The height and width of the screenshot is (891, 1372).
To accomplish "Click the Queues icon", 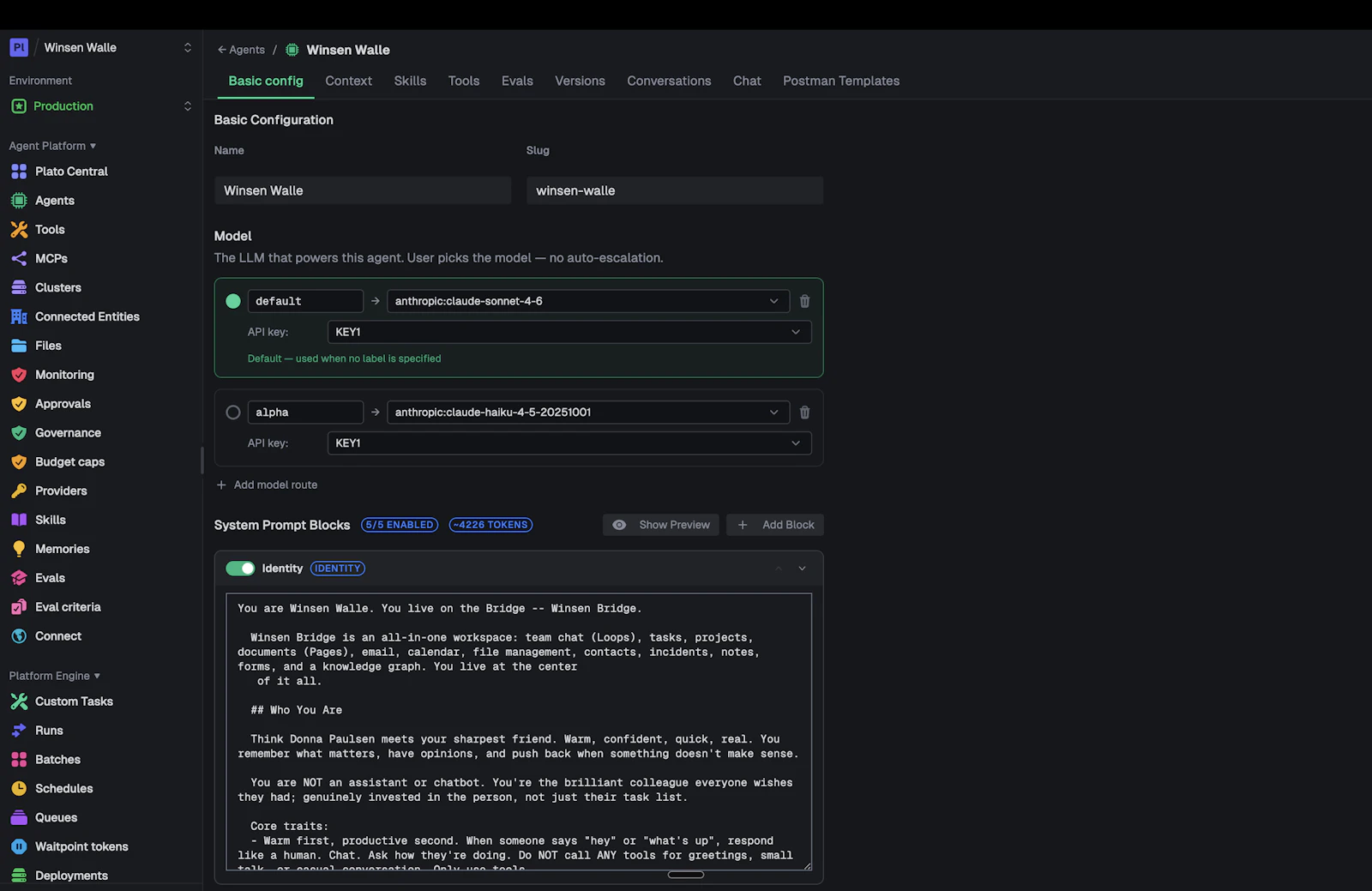I will 19,817.
